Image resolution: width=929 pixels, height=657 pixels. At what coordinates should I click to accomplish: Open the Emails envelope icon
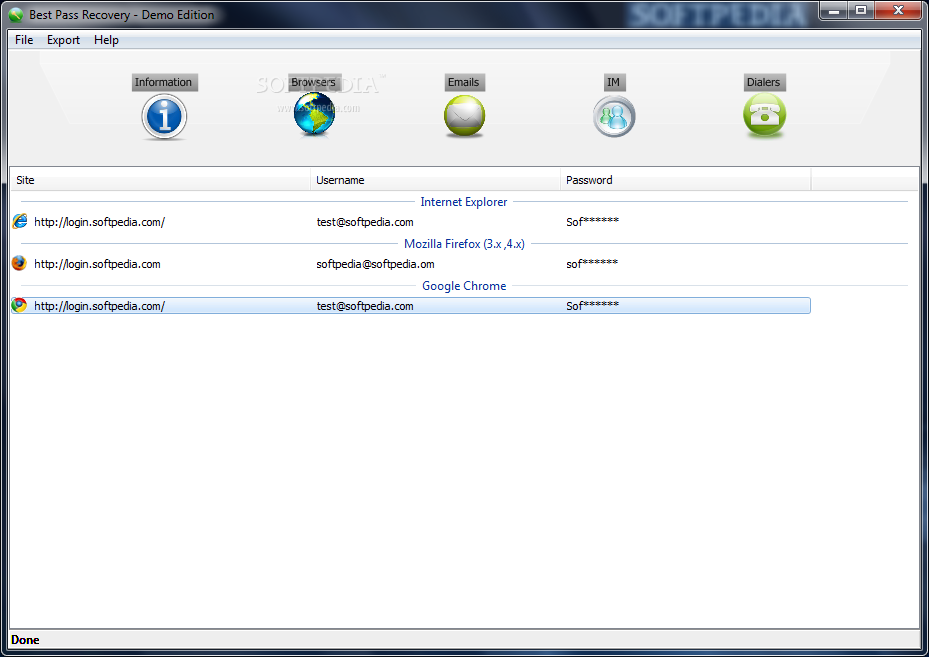pos(464,116)
